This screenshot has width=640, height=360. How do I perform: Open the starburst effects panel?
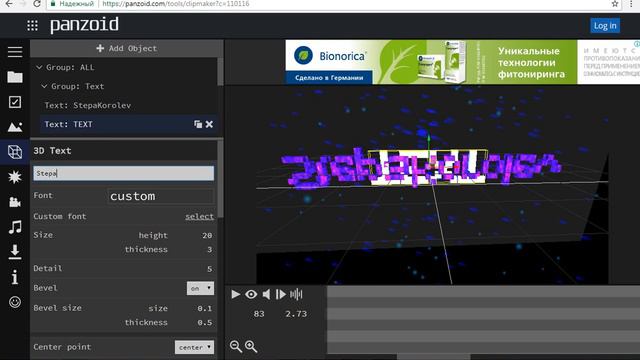(x=15, y=177)
